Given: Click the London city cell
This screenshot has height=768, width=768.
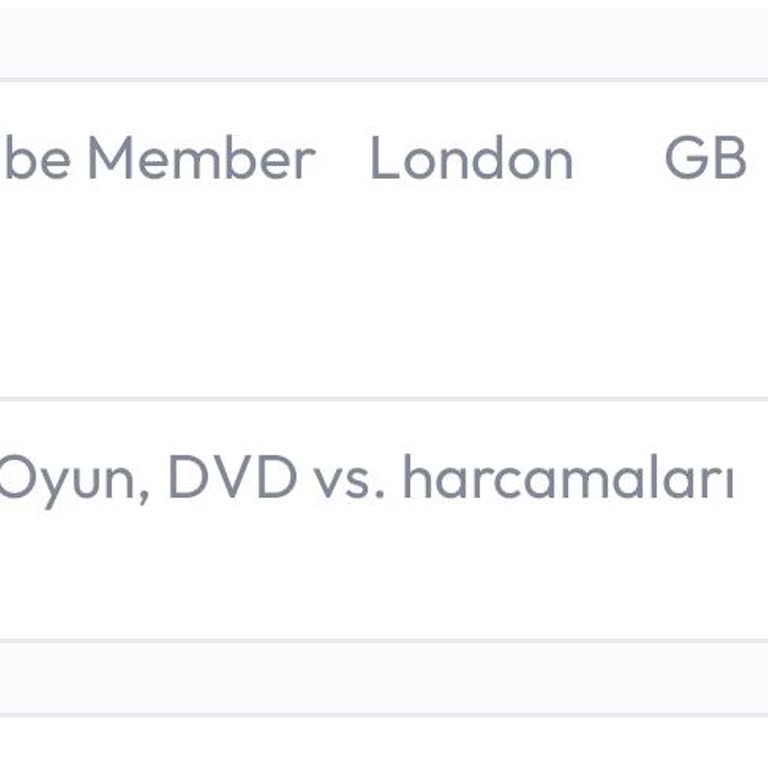Looking at the screenshot, I should pyautogui.click(x=471, y=160).
